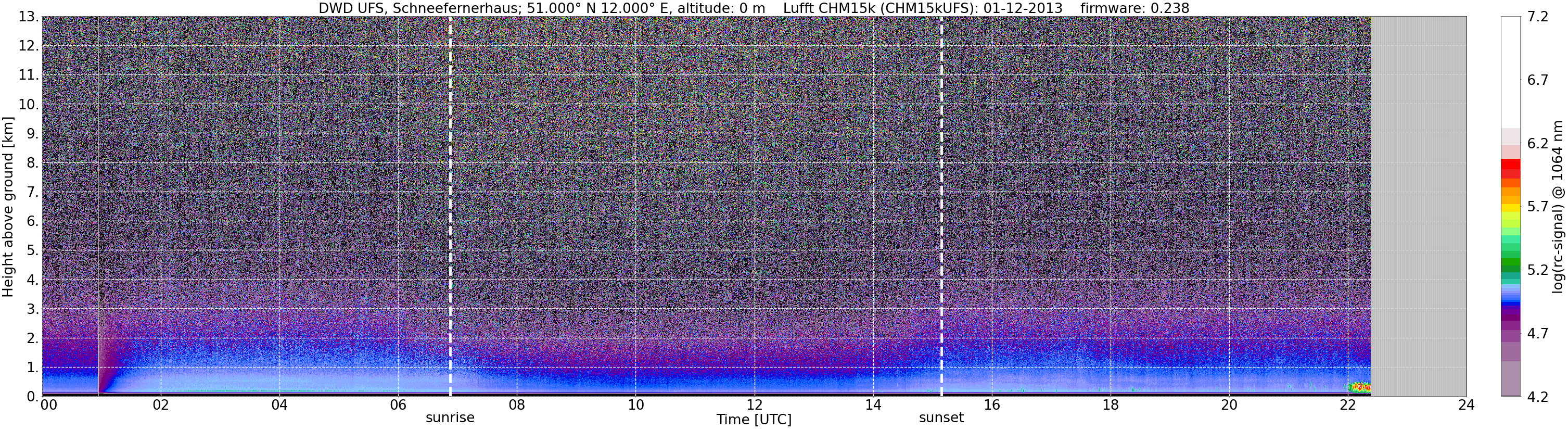Click the x-axis tick label 16
The width and height of the screenshot is (1568, 430).
tap(991, 406)
